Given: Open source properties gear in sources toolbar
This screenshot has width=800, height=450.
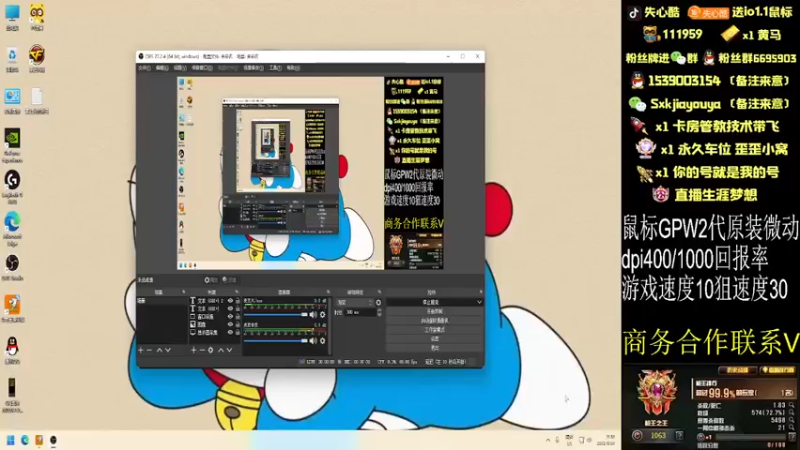Looking at the screenshot, I should point(211,350).
